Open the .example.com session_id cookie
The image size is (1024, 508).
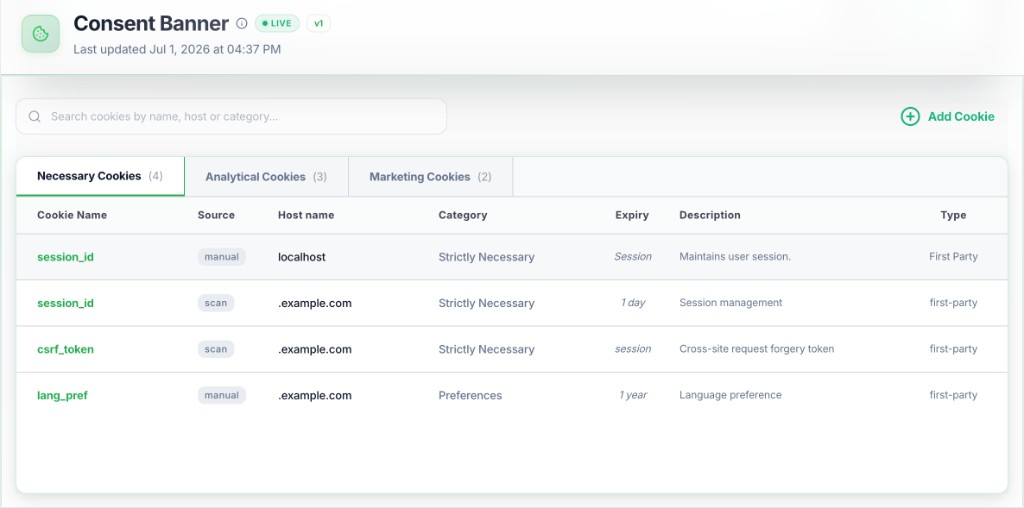point(65,303)
